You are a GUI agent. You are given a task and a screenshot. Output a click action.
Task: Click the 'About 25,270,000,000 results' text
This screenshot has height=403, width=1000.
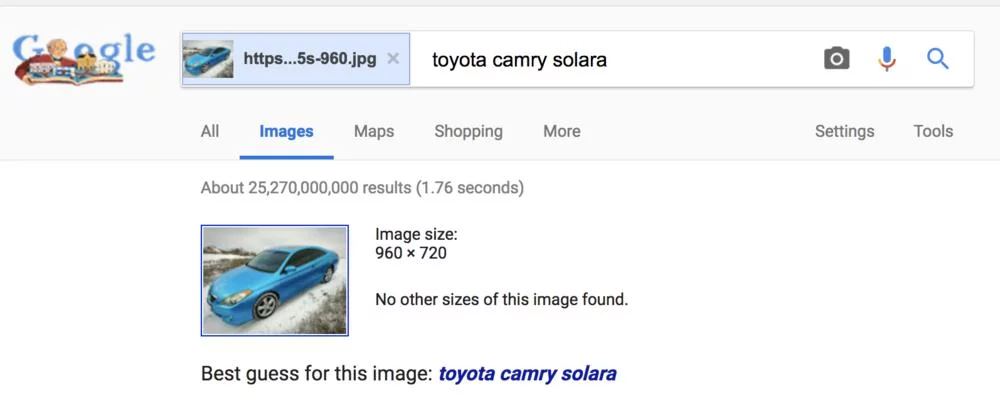(362, 187)
